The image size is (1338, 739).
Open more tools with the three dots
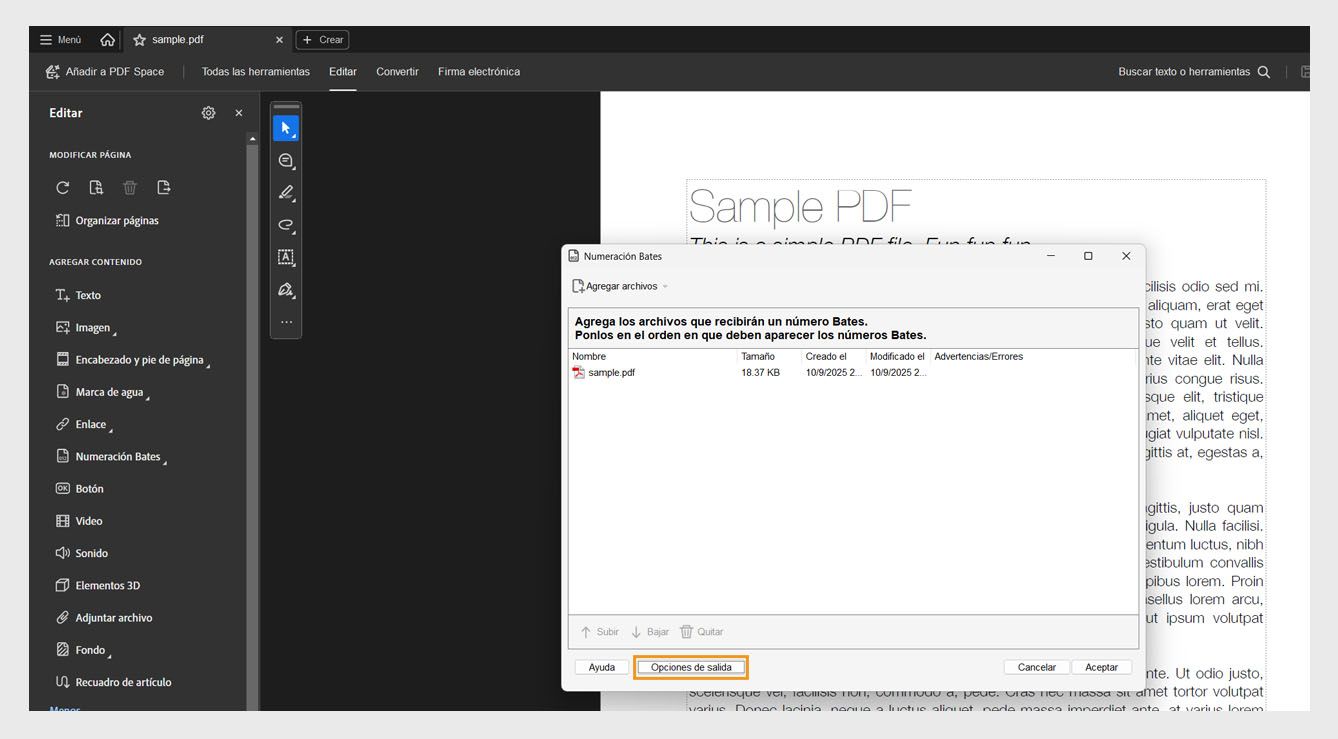tap(286, 322)
